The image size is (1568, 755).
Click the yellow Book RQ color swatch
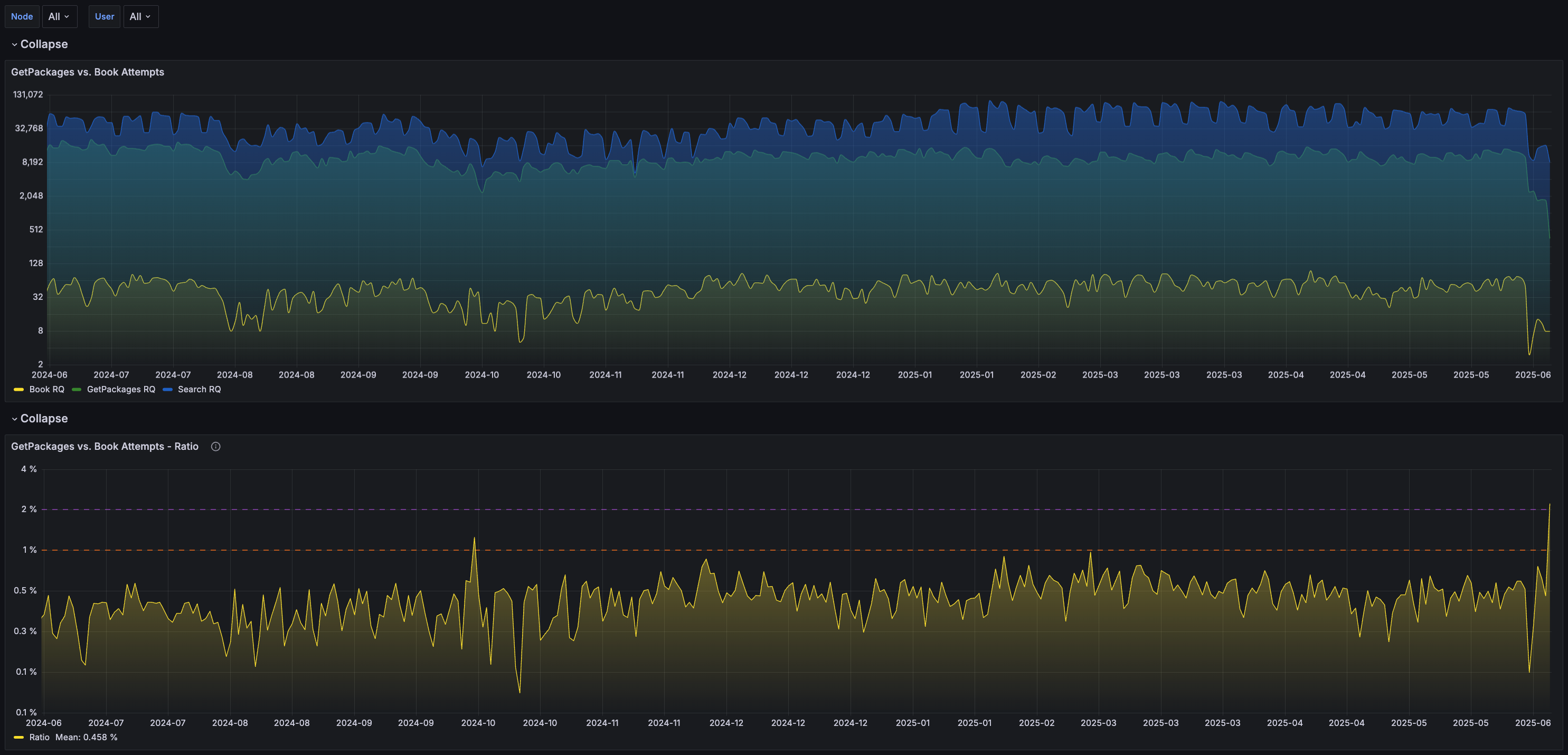(19, 390)
